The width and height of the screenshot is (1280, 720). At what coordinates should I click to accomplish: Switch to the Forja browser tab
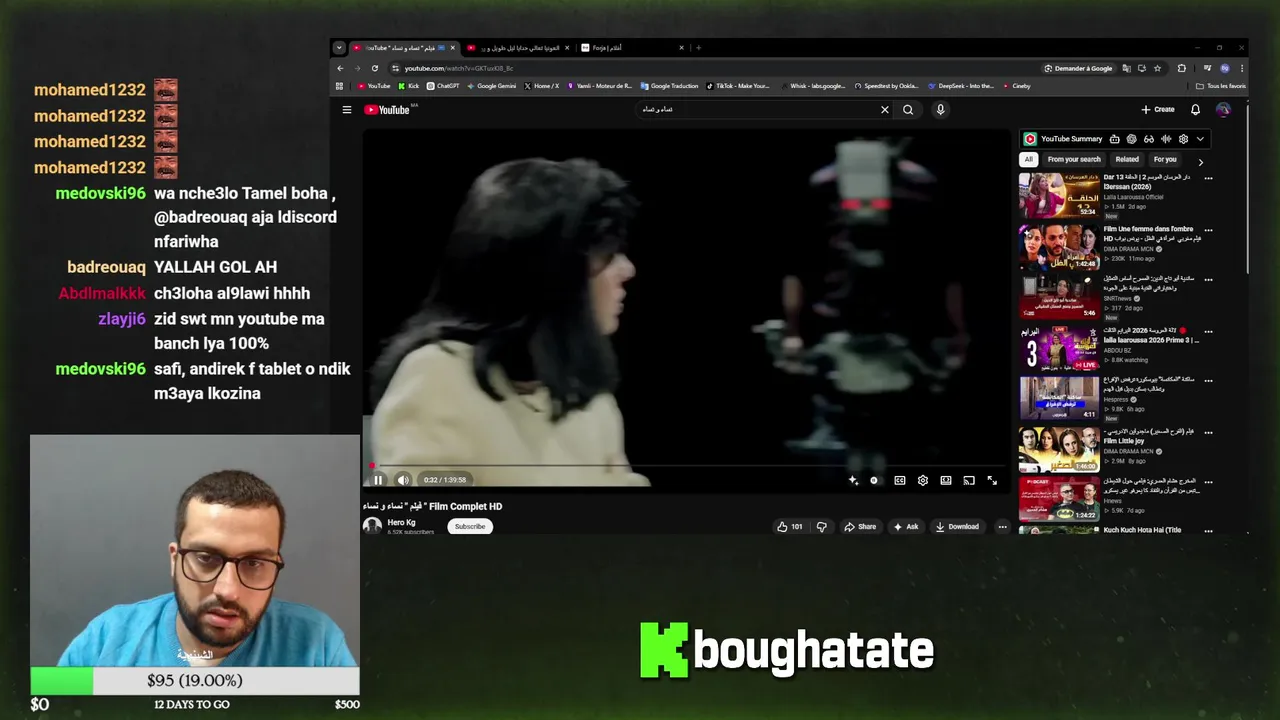point(633,48)
